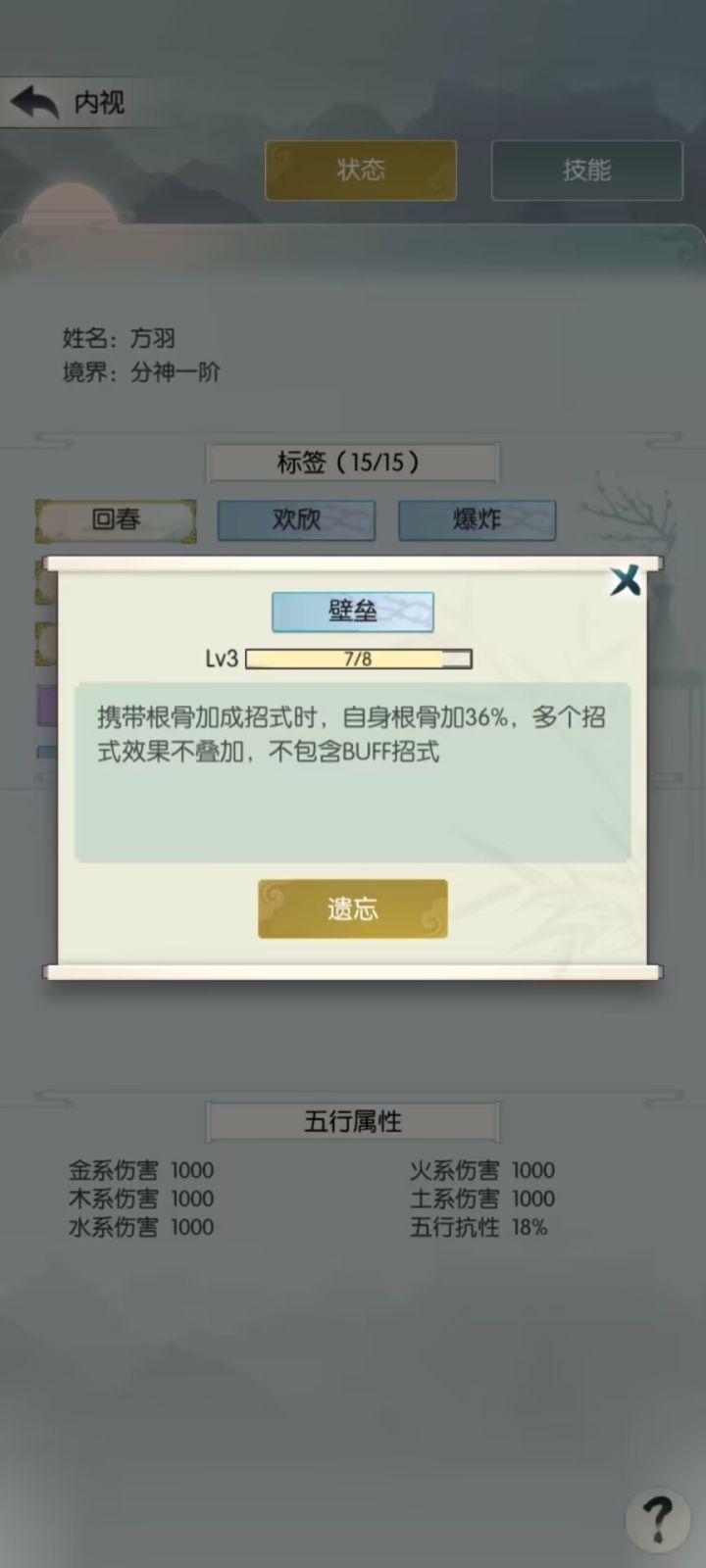Click the 遗忘 forget button
The image size is (706, 1568).
[353, 908]
